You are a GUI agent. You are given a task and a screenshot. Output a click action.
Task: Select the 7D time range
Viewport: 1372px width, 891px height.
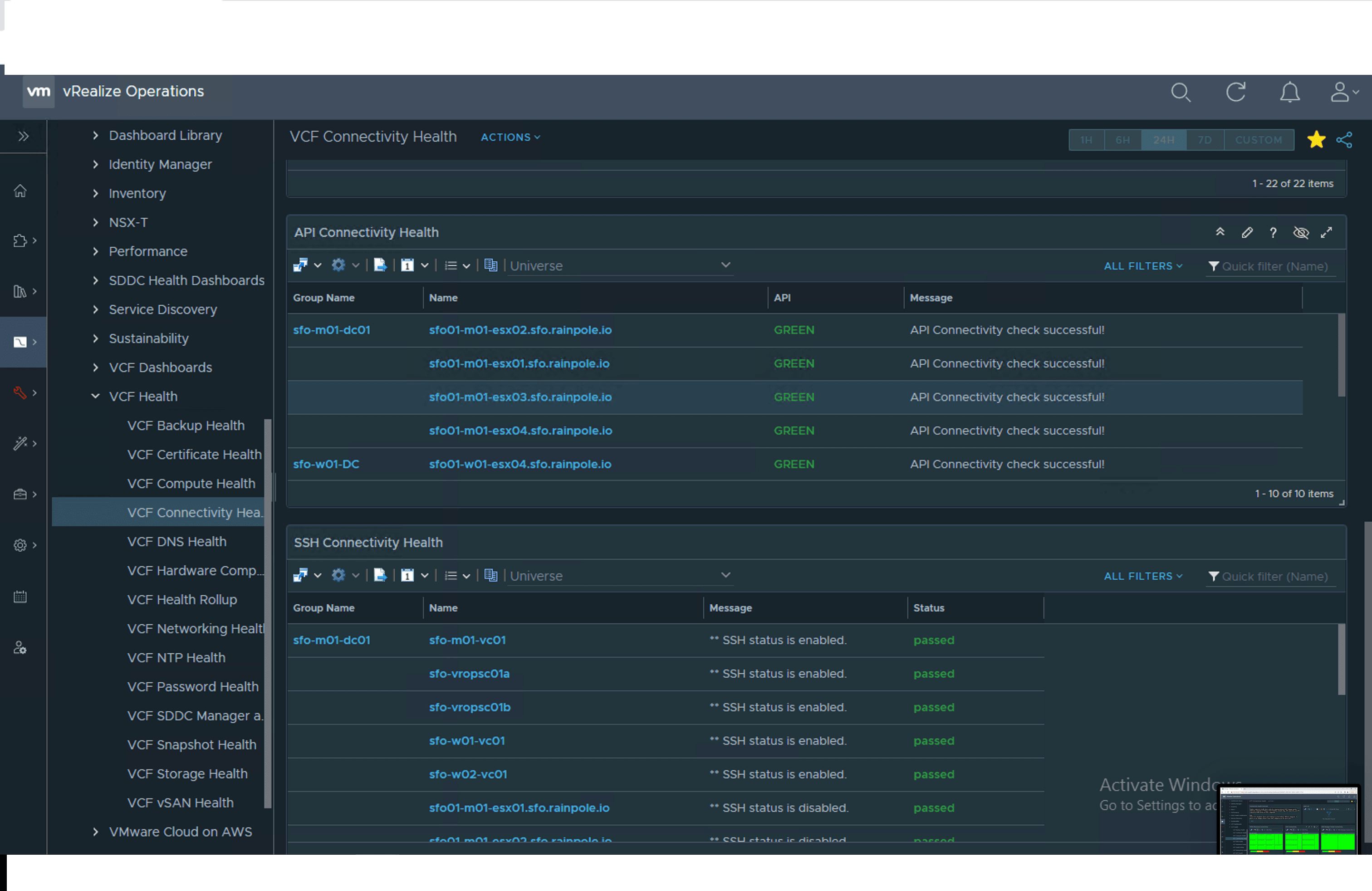click(x=1204, y=140)
